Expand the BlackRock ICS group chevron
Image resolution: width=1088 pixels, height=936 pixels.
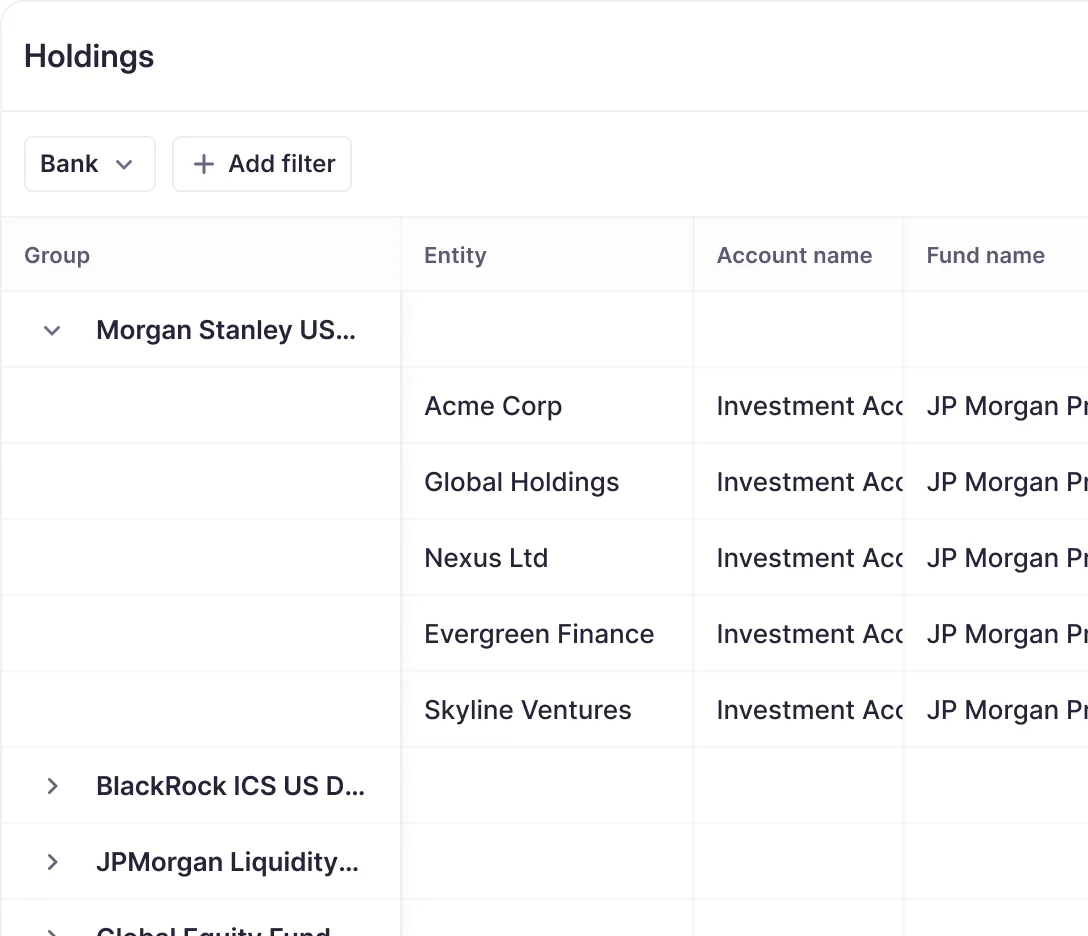53,786
